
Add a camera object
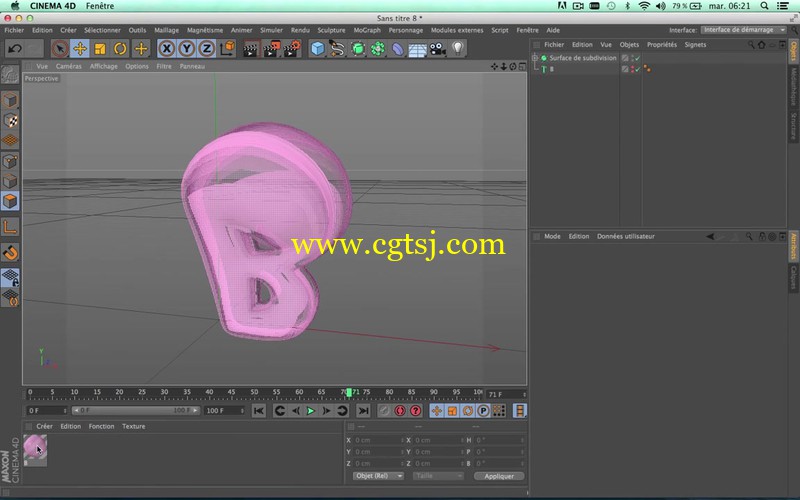pos(438,49)
